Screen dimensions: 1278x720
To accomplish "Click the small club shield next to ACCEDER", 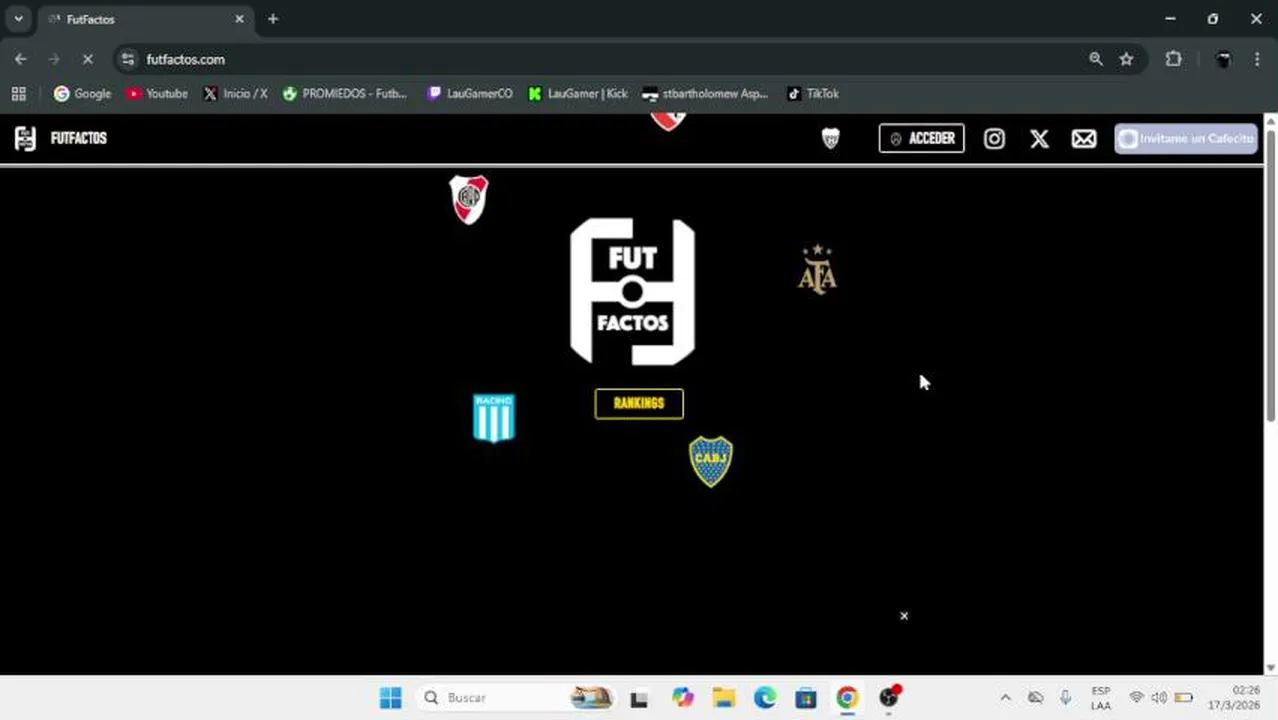I will tap(830, 139).
